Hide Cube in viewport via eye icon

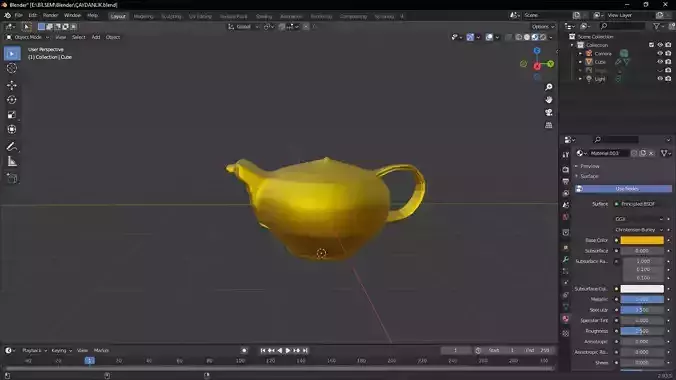click(x=660, y=62)
